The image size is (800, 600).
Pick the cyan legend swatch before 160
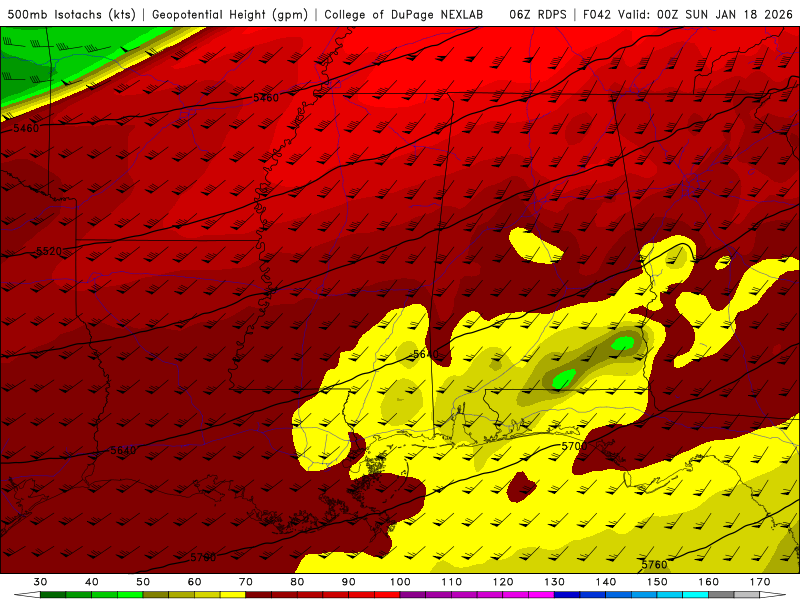(x=695, y=595)
